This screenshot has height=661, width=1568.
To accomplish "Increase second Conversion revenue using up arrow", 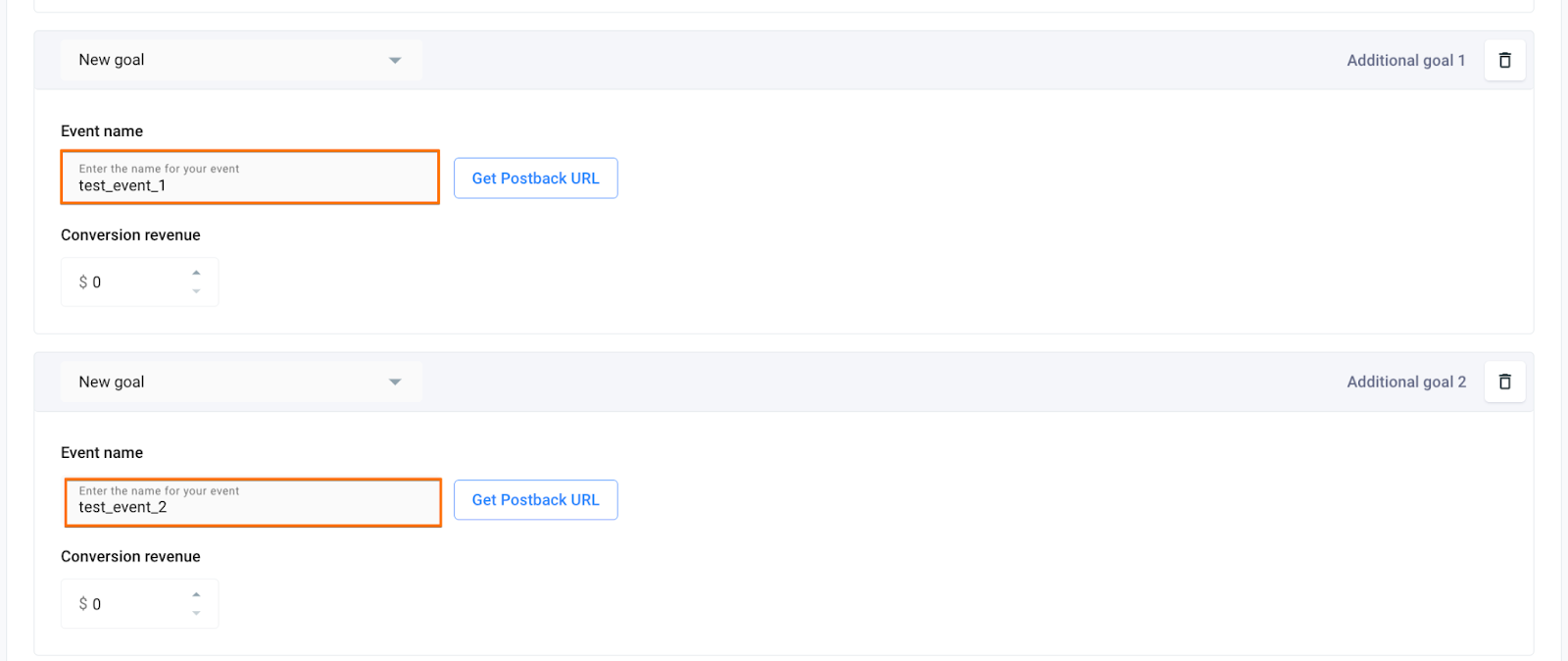I will 196,594.
